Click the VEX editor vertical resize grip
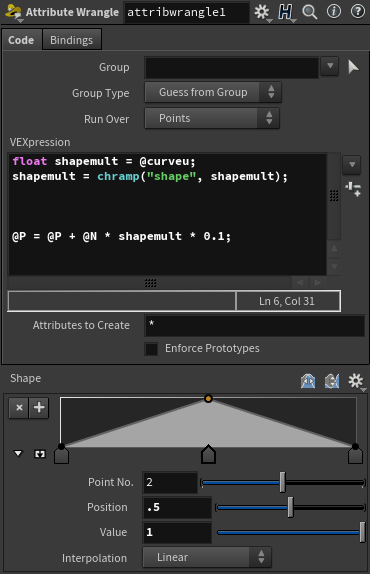The width and height of the screenshot is (370, 574). coord(334,196)
